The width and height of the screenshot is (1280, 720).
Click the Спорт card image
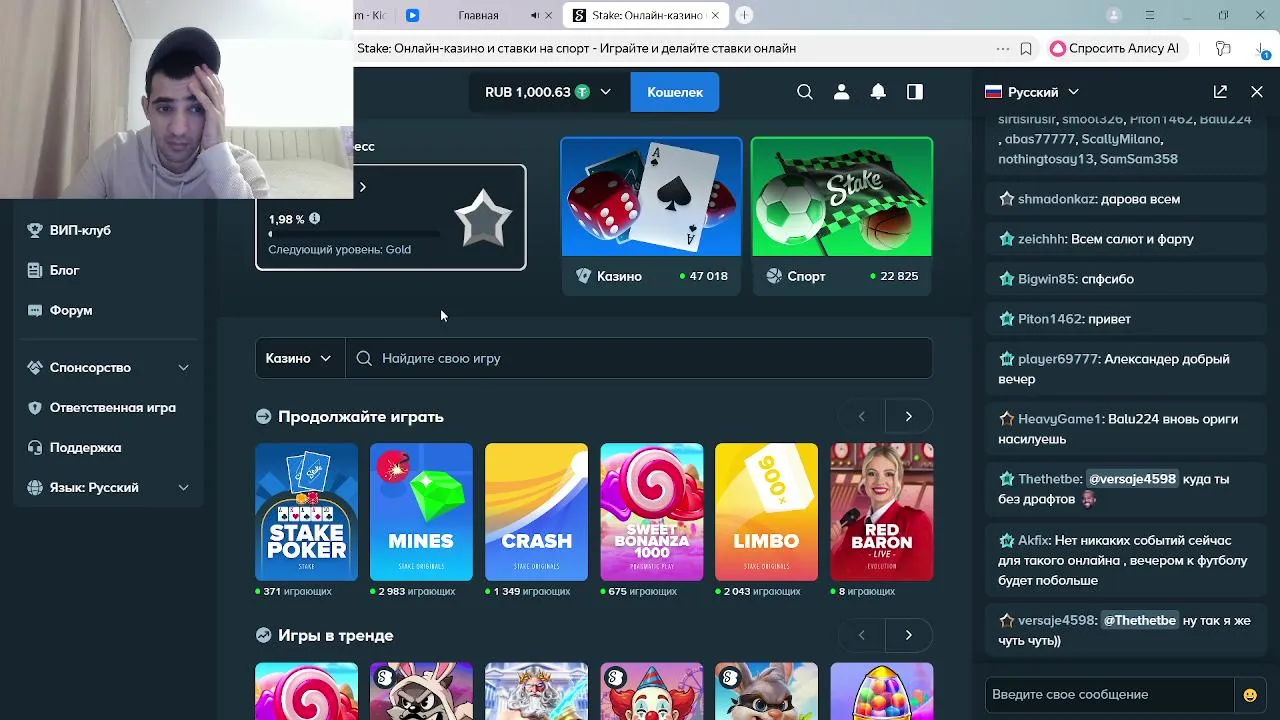(842, 197)
